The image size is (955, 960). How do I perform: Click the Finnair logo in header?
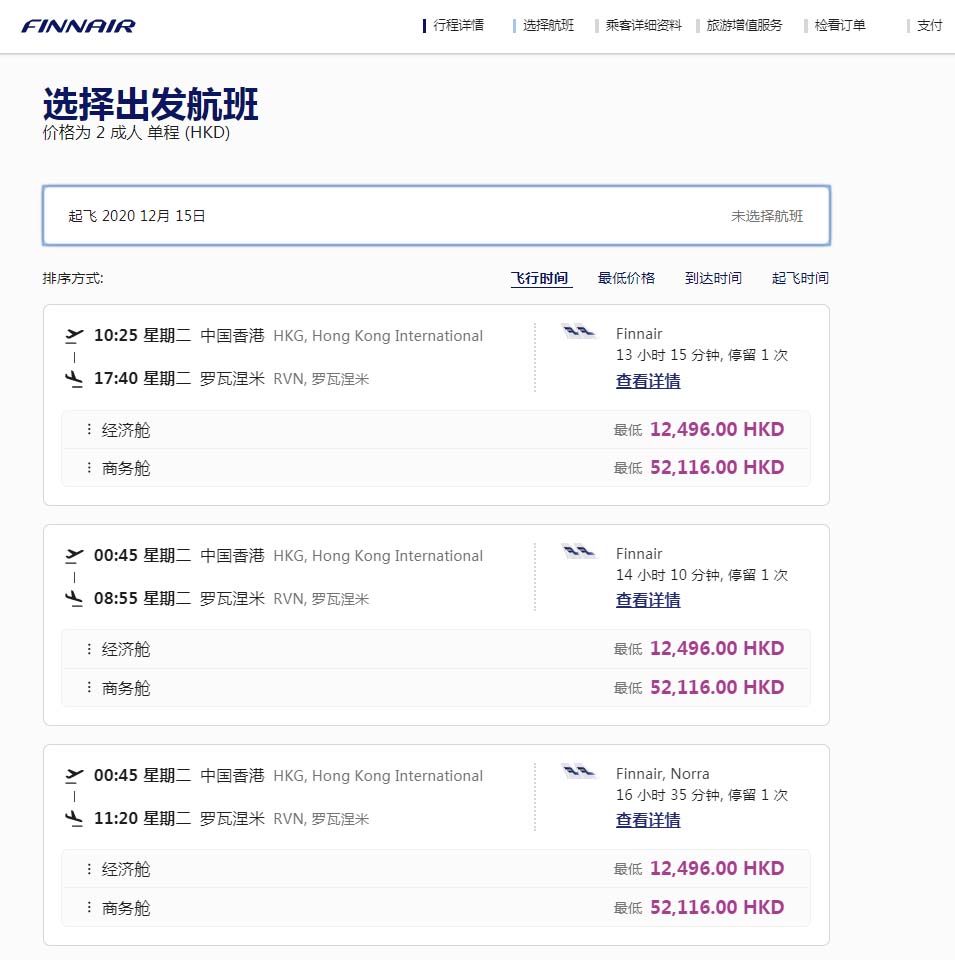point(78,26)
